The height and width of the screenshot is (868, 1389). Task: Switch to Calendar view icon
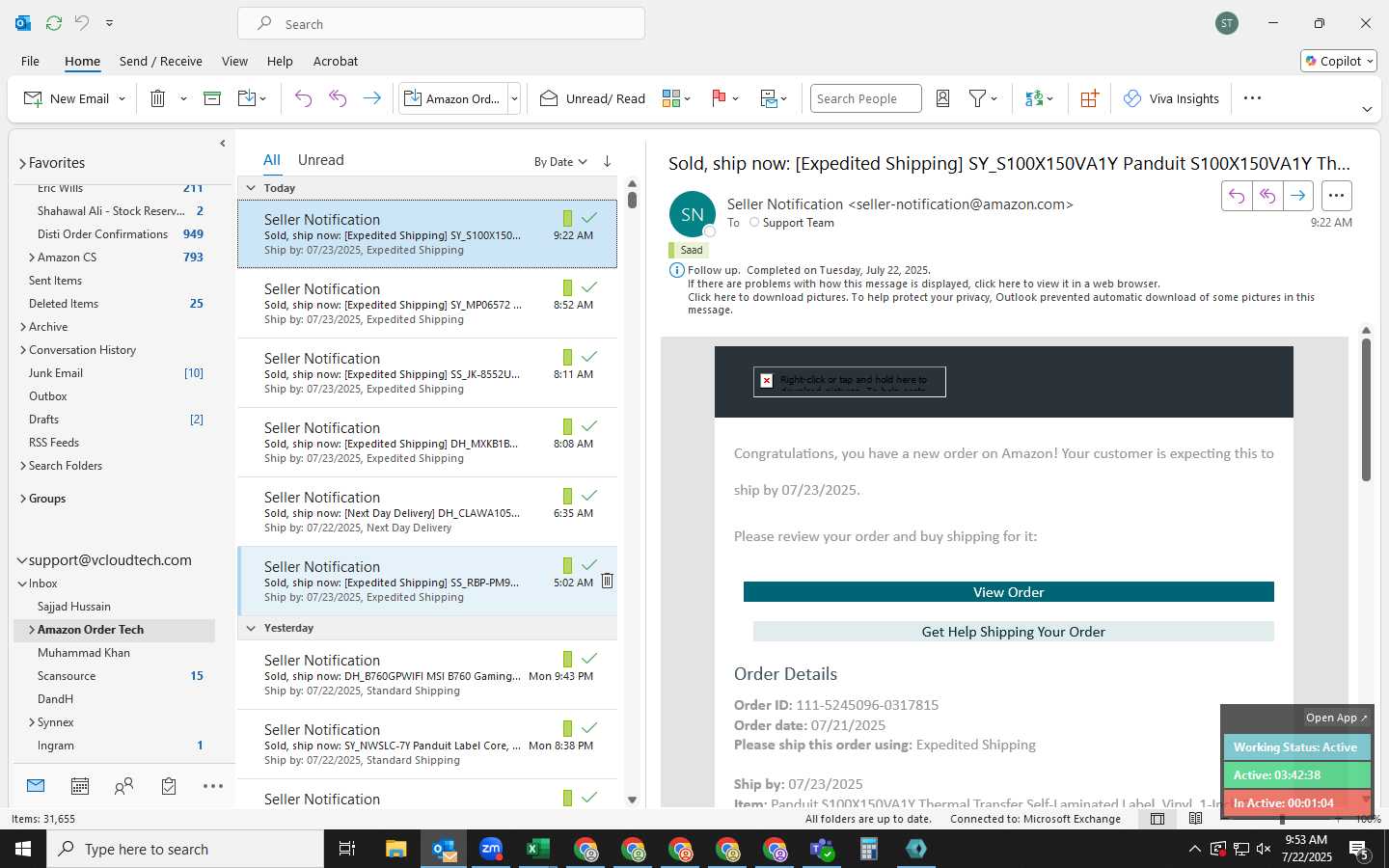(x=80, y=787)
